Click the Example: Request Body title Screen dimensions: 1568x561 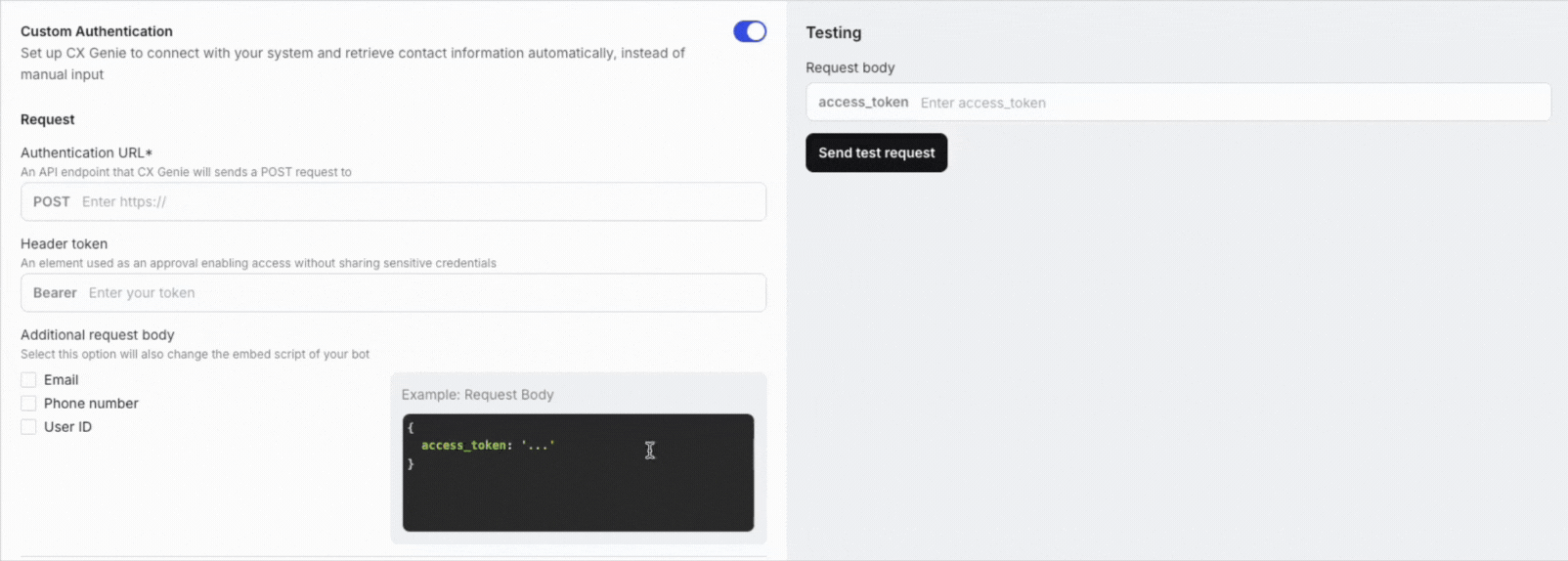click(477, 395)
